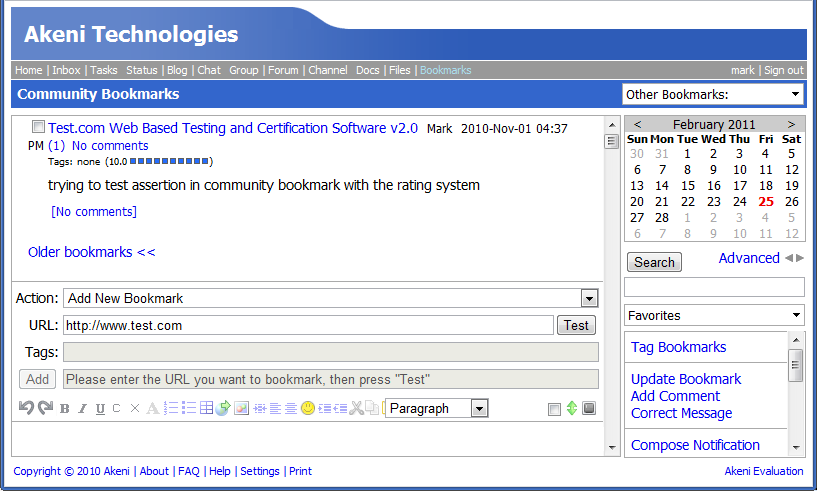Viewport: 817px width, 491px height.
Task: Go to Inbox in the navigation bar
Action: [66, 70]
